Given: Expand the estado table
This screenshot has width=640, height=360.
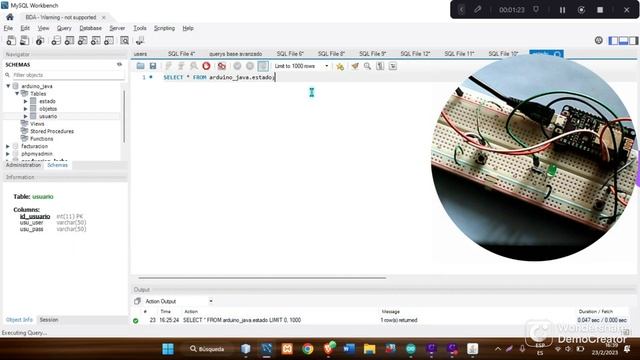Looking at the screenshot, I should click(x=26, y=101).
